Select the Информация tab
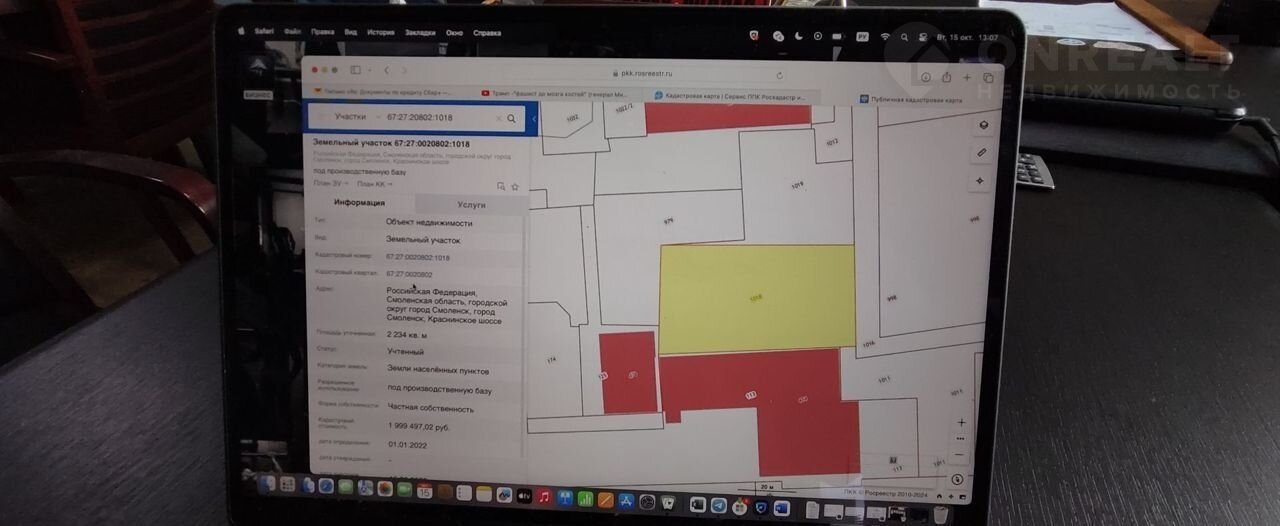This screenshot has width=1280, height=526. pyautogui.click(x=359, y=203)
